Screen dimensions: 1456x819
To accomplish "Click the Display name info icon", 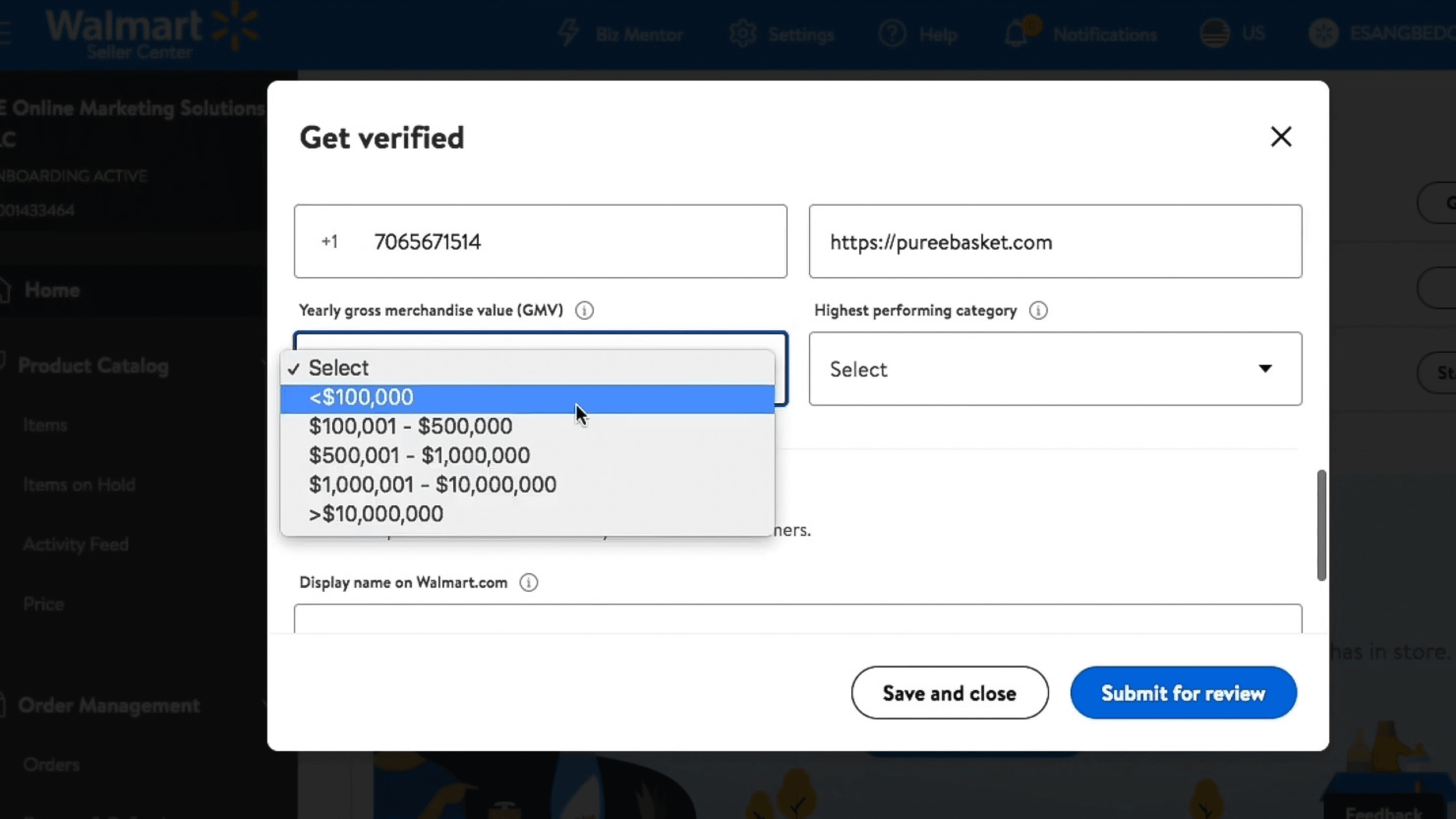I will click(x=529, y=583).
